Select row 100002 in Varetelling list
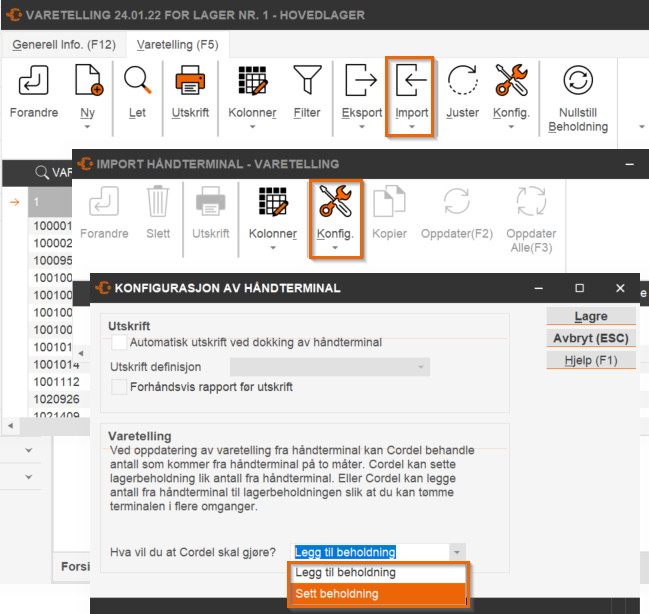The height and width of the screenshot is (614, 649). 52,243
